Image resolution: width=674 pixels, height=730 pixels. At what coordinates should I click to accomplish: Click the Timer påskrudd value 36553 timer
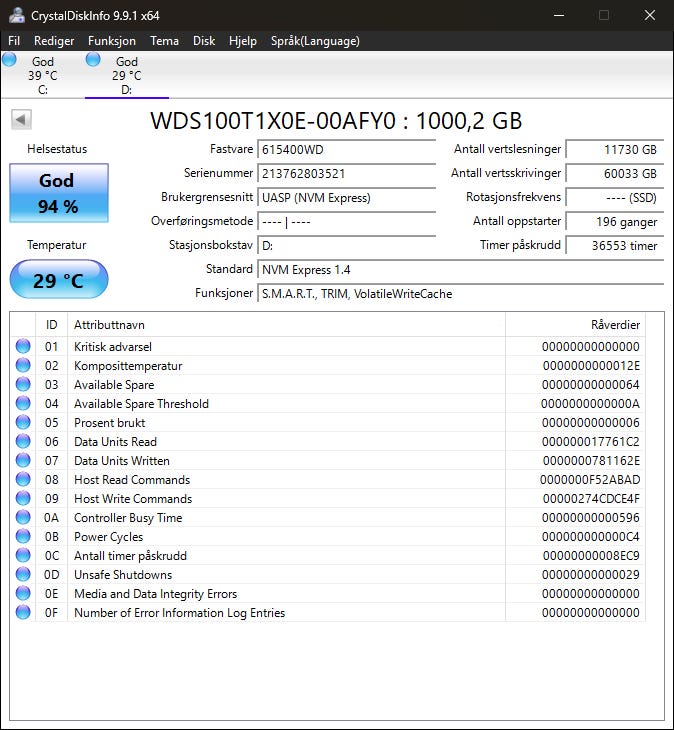(614, 245)
